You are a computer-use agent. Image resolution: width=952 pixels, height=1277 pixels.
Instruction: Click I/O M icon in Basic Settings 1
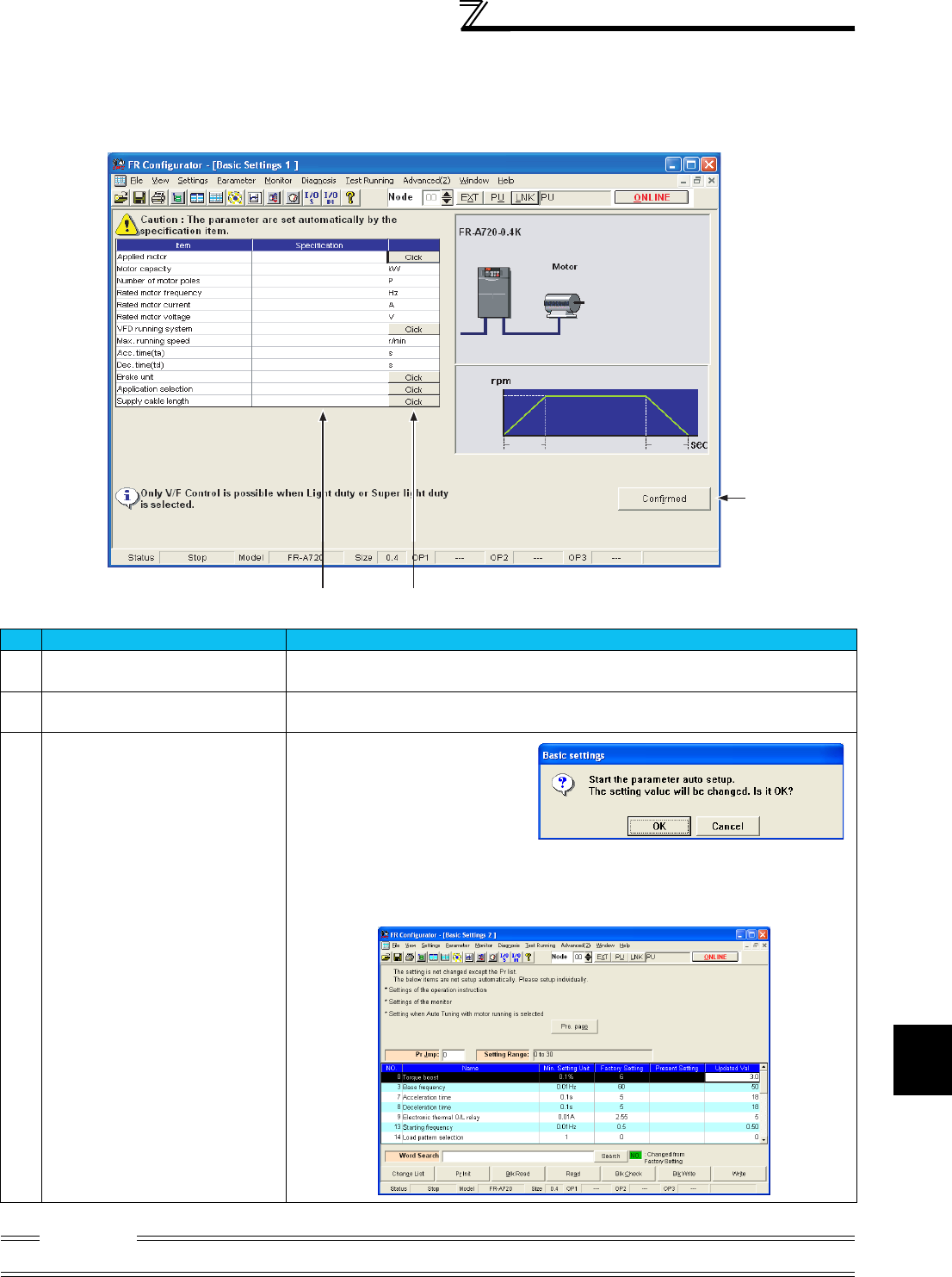coord(331,197)
